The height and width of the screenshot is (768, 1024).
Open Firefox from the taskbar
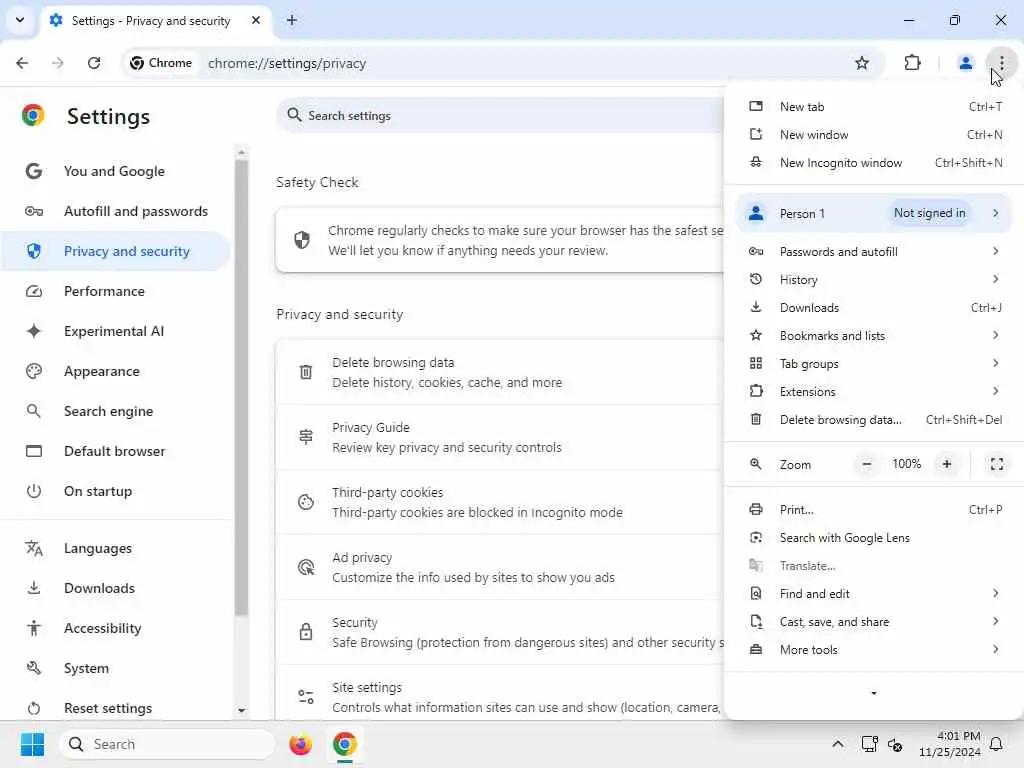tap(300, 744)
